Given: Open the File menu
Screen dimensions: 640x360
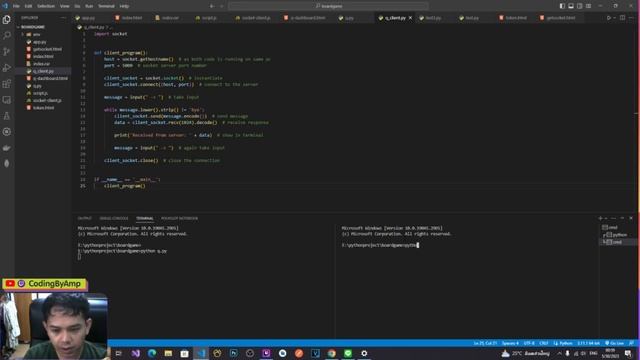Looking at the screenshot, I should click(16, 6).
